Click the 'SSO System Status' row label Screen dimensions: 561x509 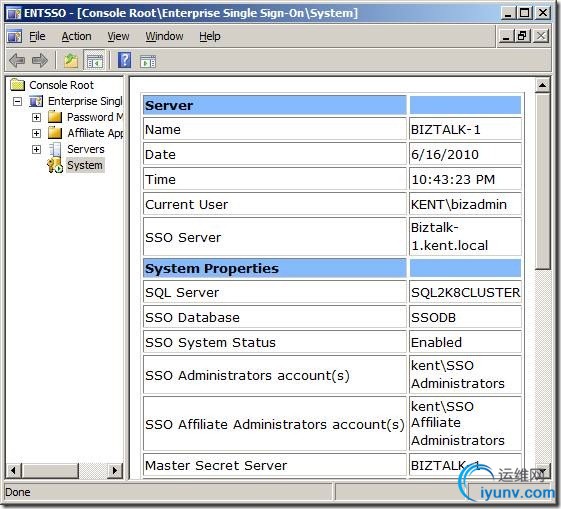coord(210,342)
